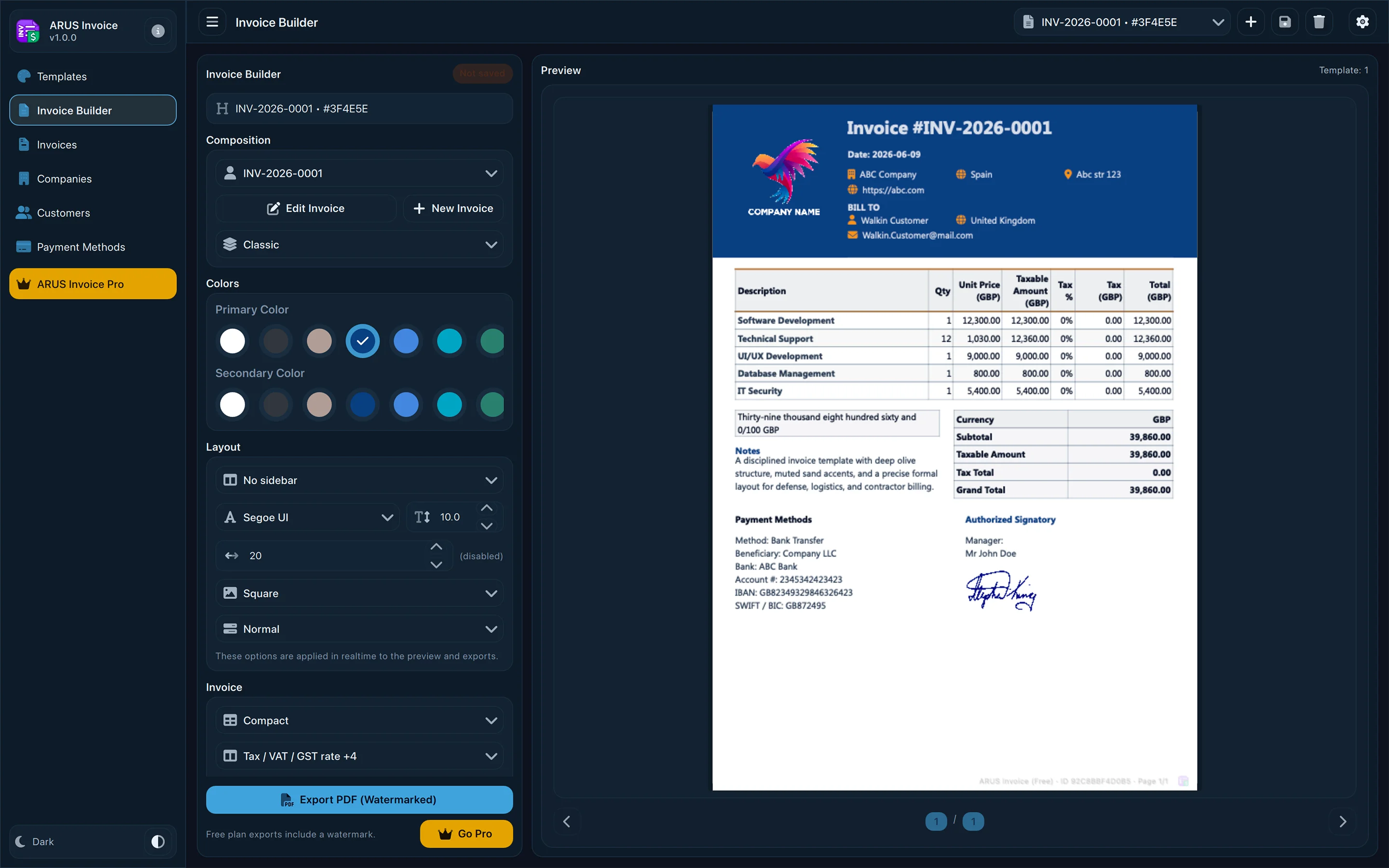
Task: Open the Templates section
Action: [61, 76]
